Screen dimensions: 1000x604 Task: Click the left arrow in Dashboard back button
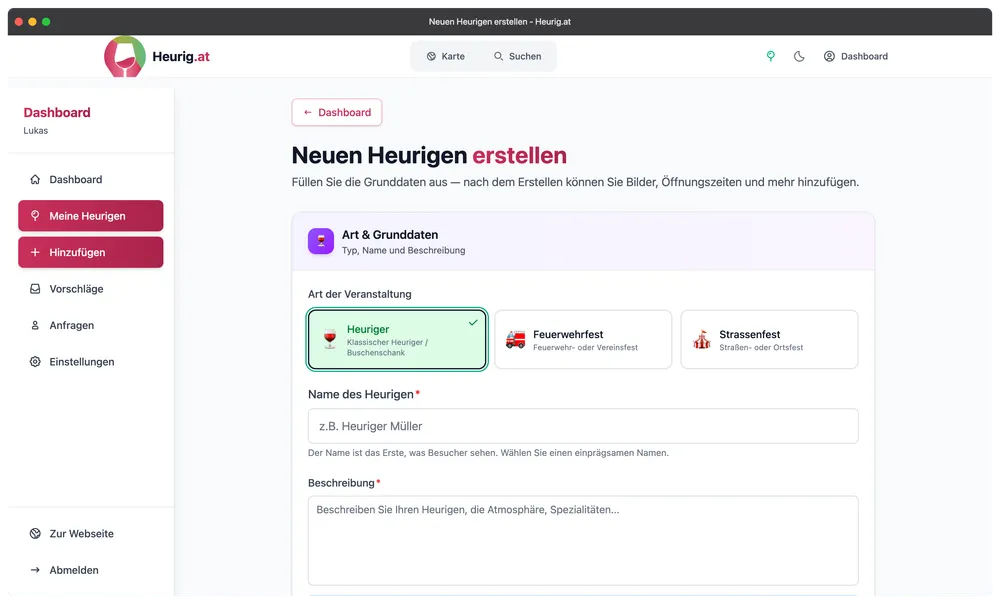tap(307, 112)
